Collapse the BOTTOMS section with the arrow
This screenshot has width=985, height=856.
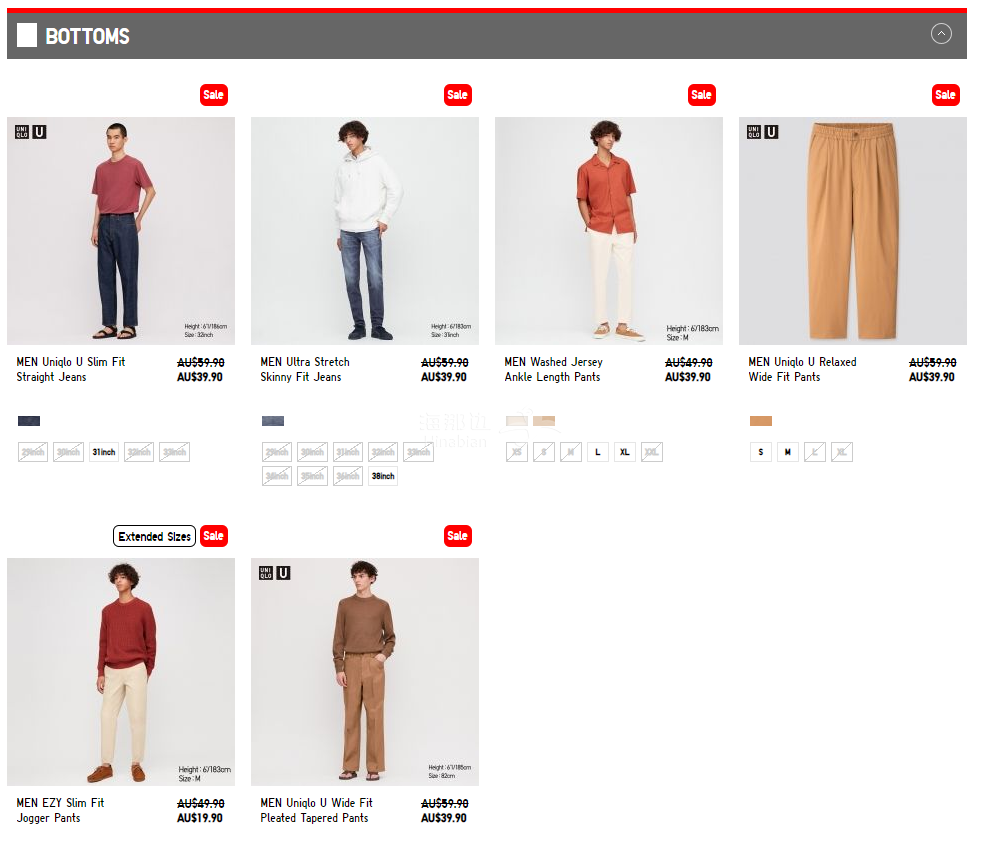(940, 34)
